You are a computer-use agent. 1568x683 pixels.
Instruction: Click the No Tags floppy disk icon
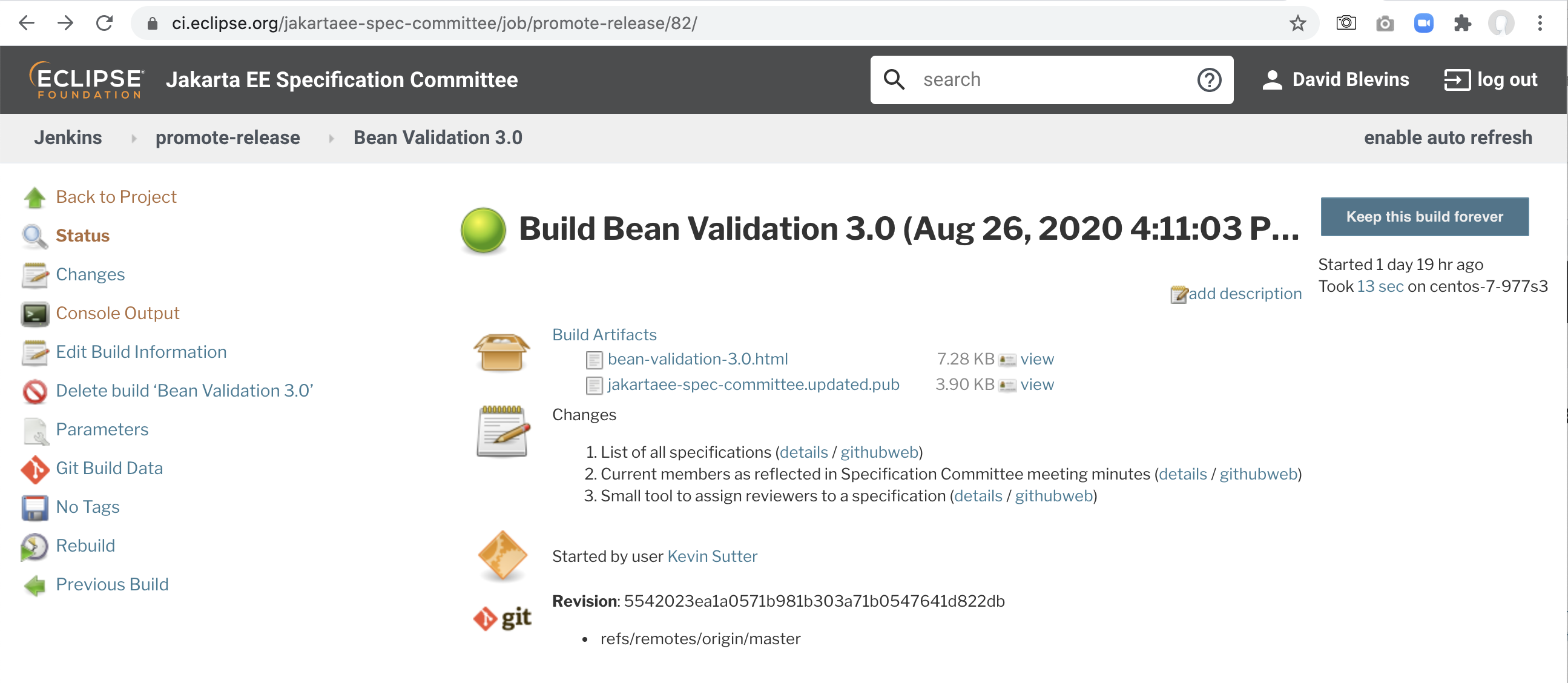tap(35, 507)
